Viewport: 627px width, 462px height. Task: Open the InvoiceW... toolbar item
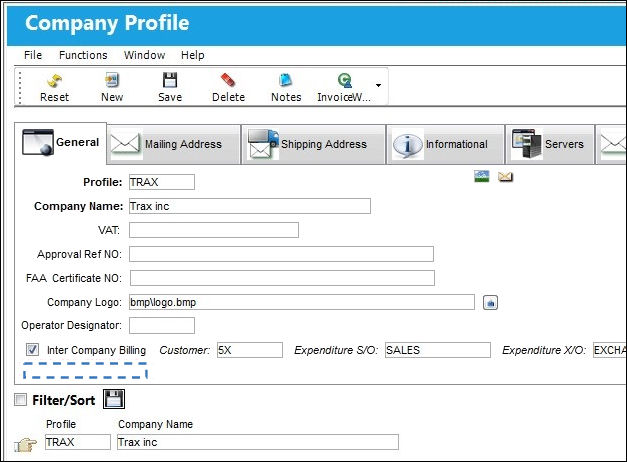pos(344,88)
